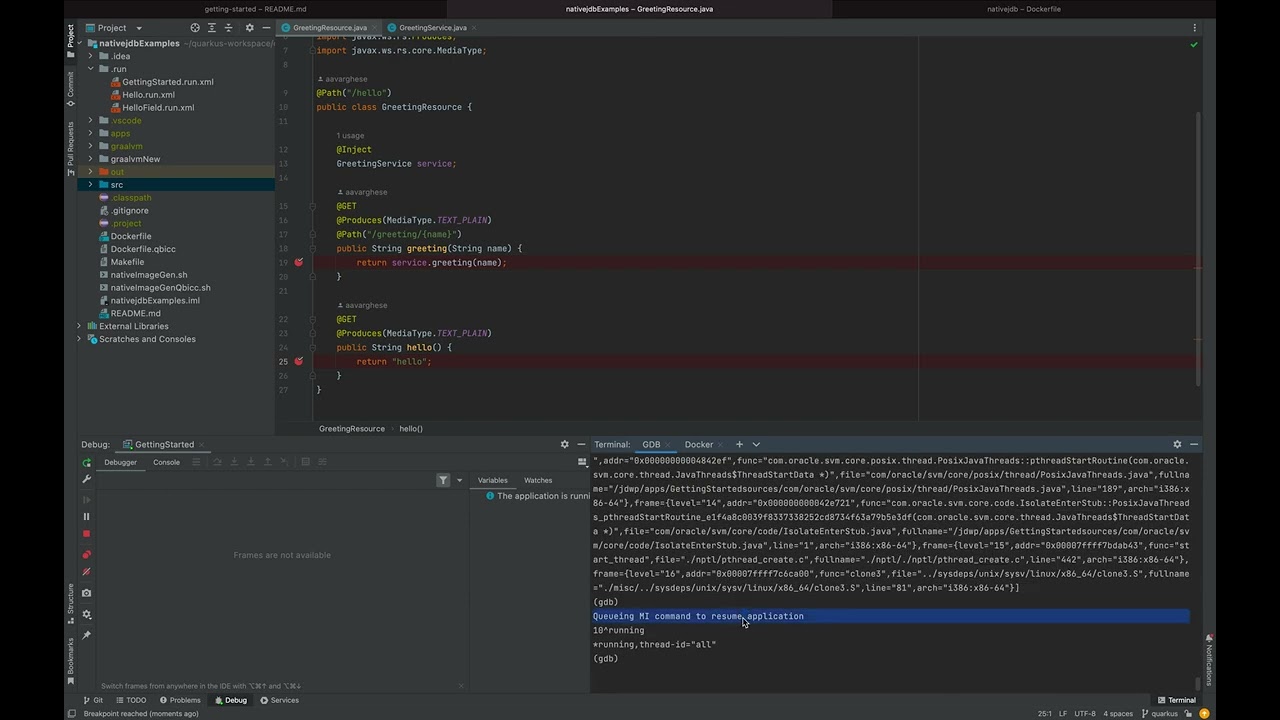Image resolution: width=1280 pixels, height=720 pixels.
Task: Open Commit side panel
Action: tap(70, 88)
